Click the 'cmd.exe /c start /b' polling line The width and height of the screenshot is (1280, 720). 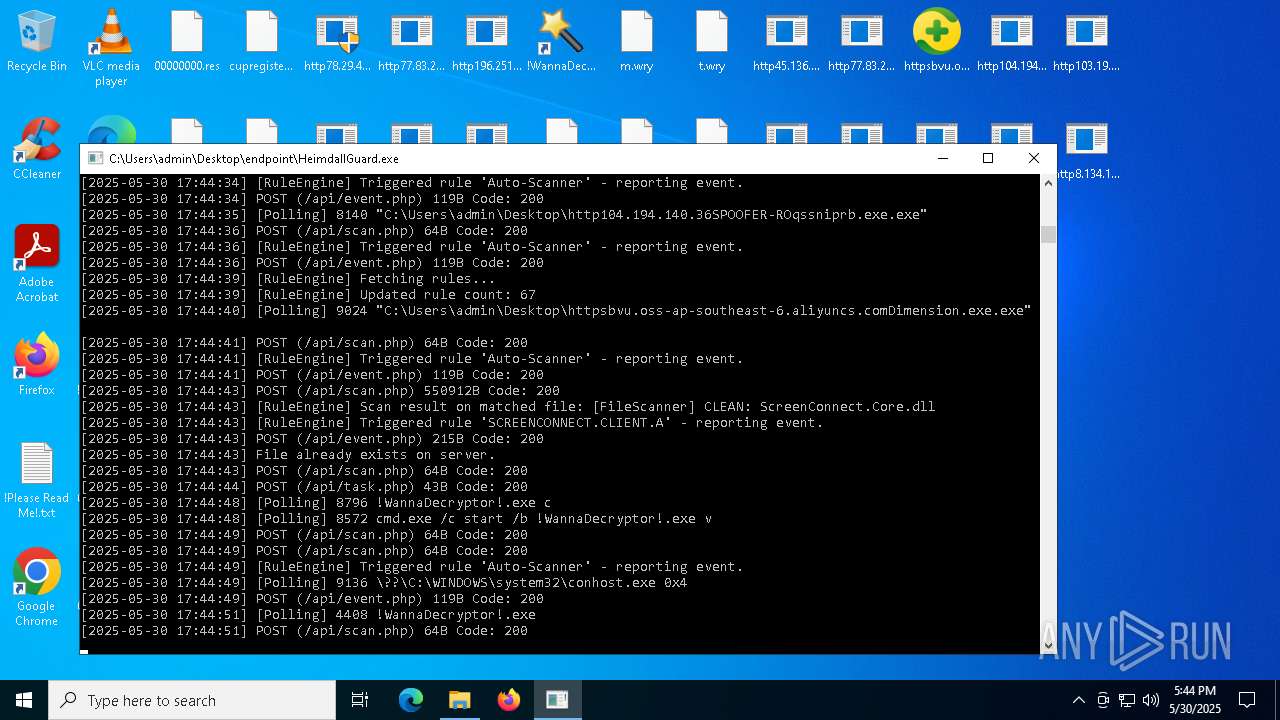coord(396,519)
